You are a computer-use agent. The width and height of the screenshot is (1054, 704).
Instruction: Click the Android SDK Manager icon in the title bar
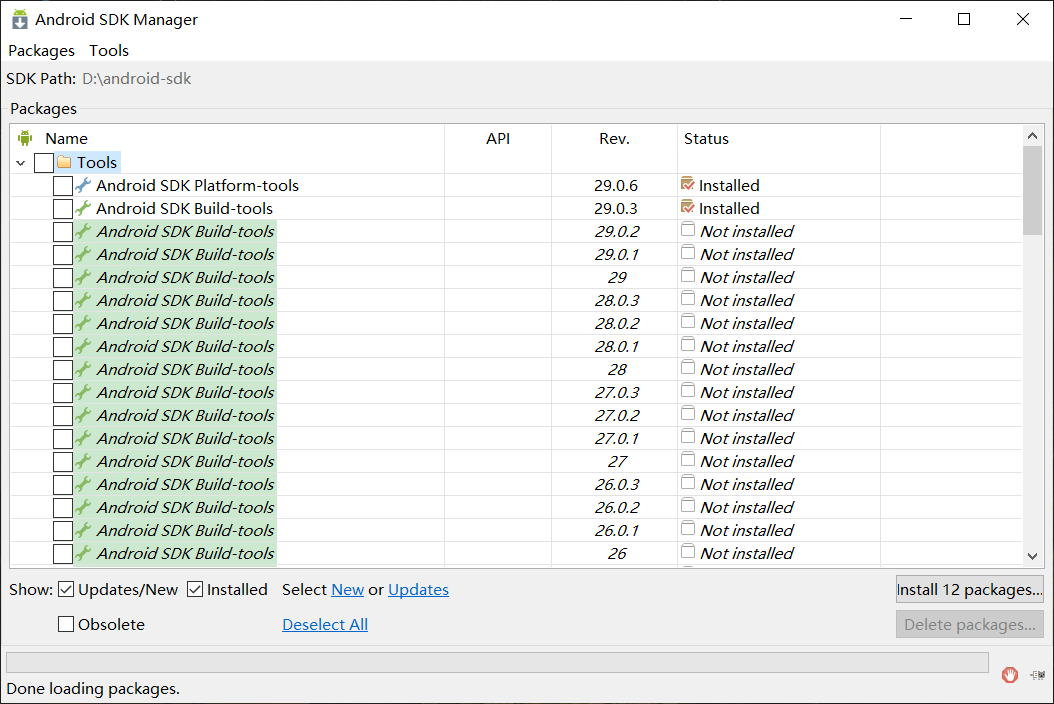click(x=18, y=18)
